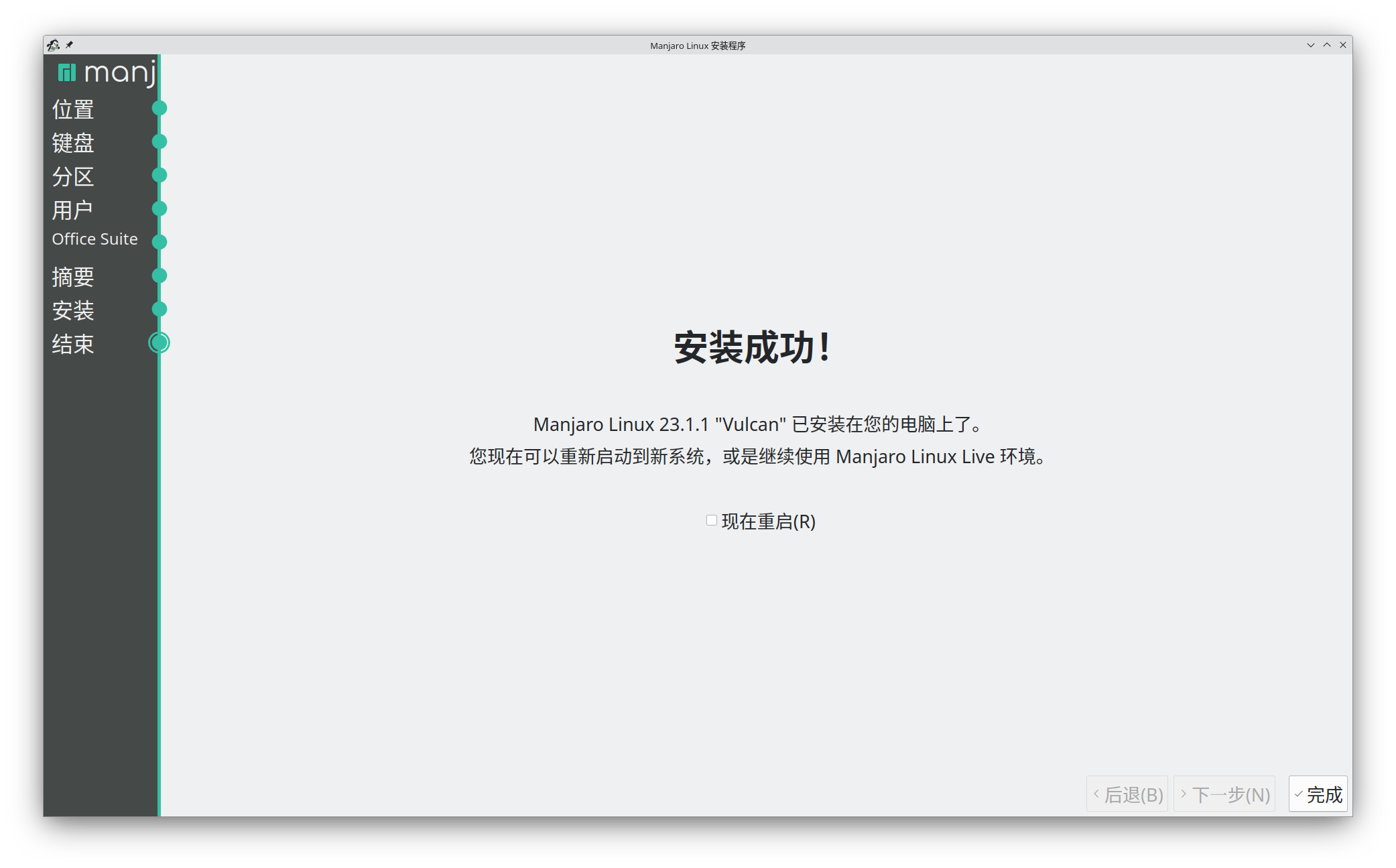The image size is (1396, 868).
Task: Click the step dot beside 键盘
Action: coord(160,141)
